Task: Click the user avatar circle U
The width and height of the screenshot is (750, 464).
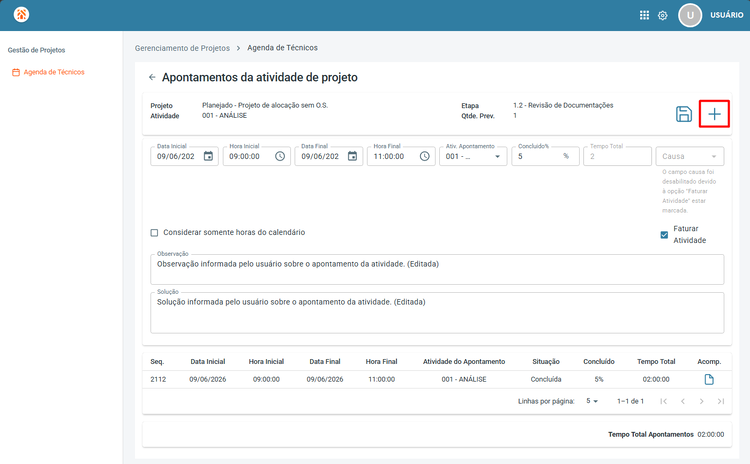Action: pyautogui.click(x=690, y=15)
